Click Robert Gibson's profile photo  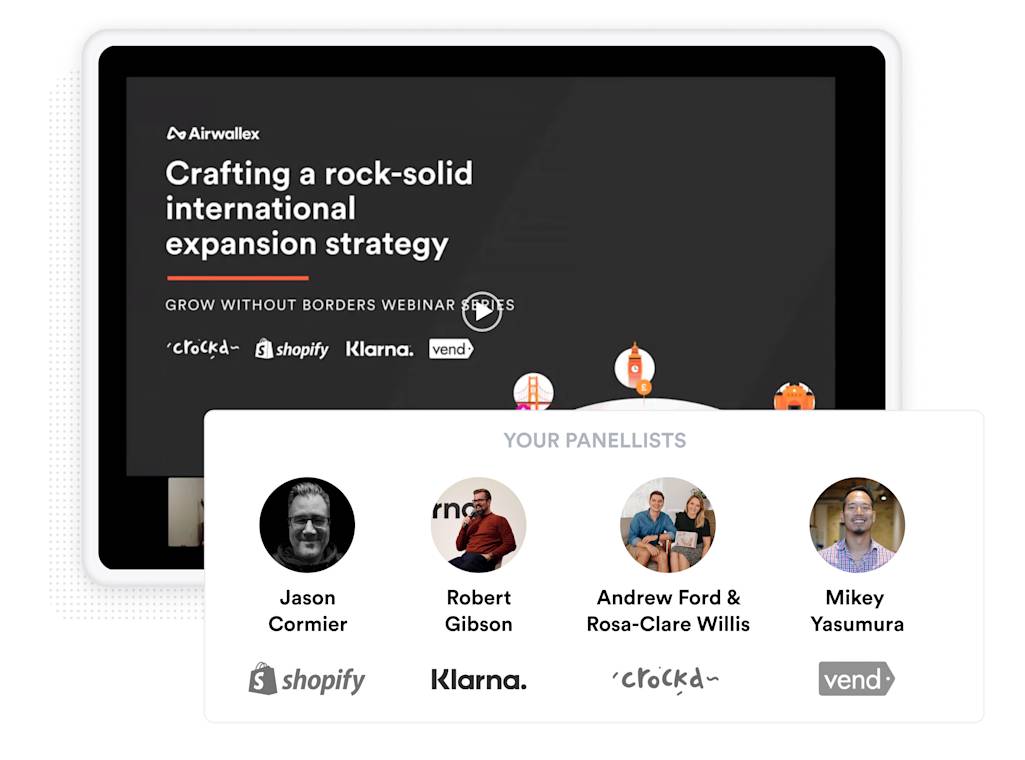click(479, 525)
